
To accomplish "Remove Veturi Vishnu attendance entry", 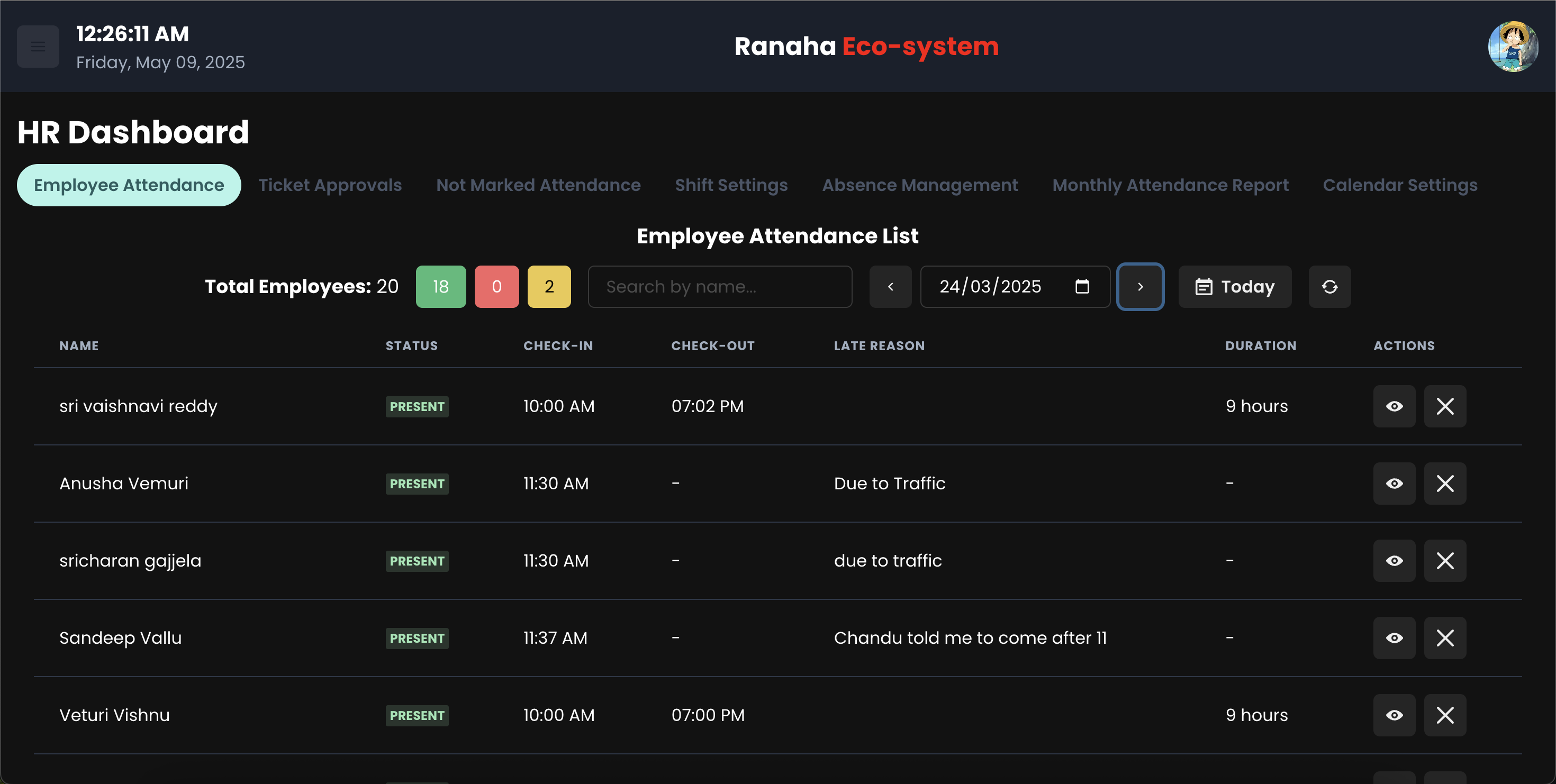I will pos(1445,715).
